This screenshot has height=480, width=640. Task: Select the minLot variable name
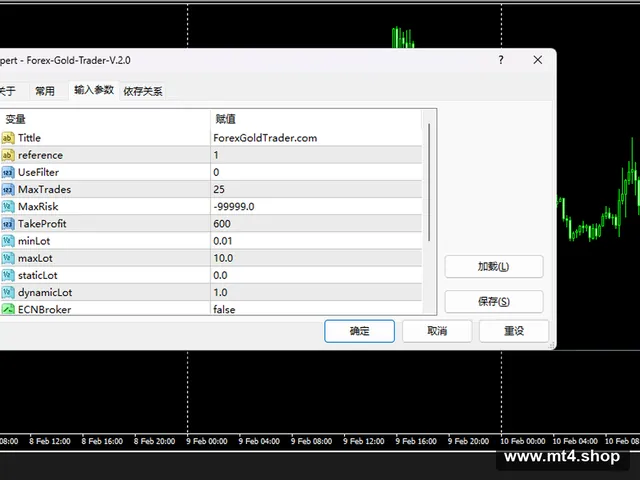[34, 241]
